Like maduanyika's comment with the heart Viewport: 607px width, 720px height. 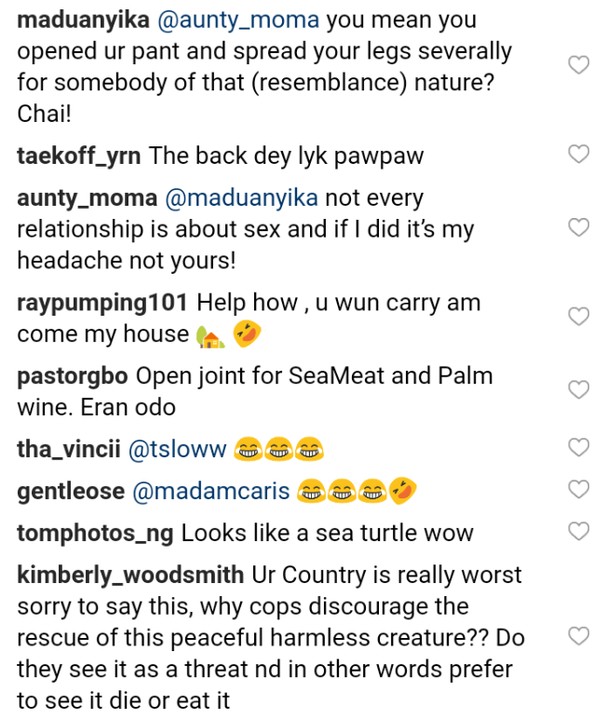pyautogui.click(x=577, y=65)
